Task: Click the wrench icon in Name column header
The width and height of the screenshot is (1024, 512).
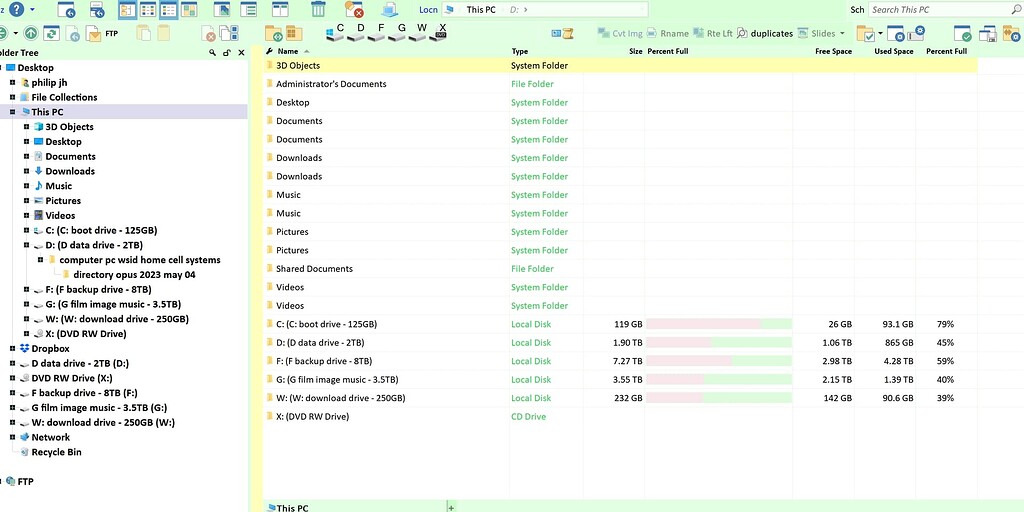Action: click(x=269, y=51)
